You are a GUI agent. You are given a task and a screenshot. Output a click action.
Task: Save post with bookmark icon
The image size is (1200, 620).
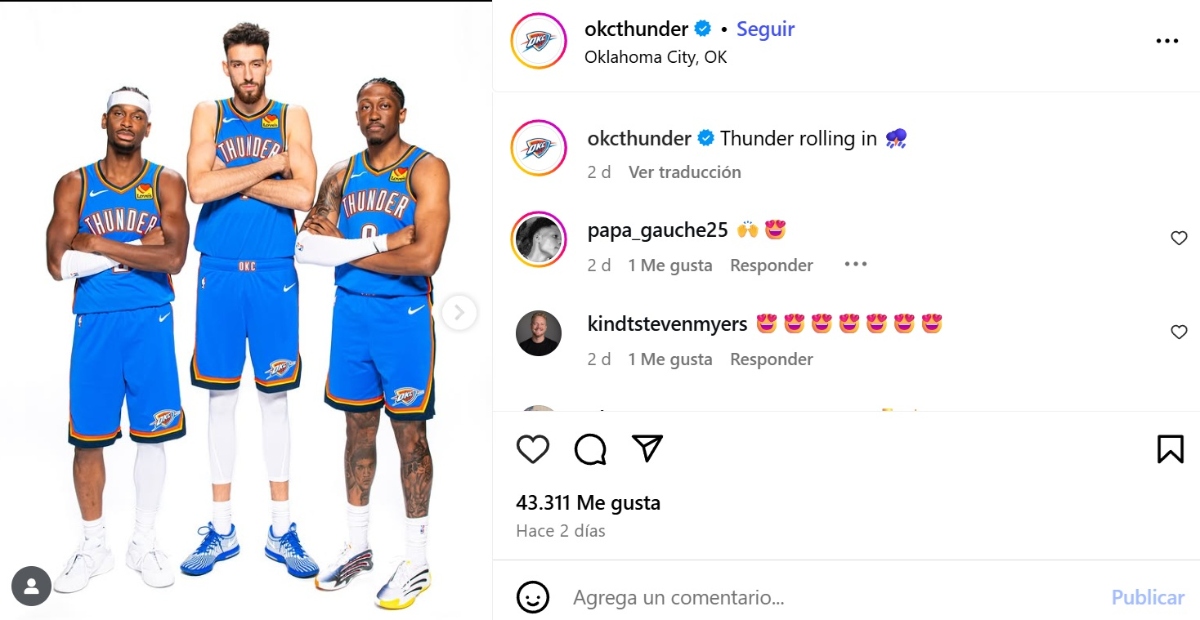tap(1170, 449)
